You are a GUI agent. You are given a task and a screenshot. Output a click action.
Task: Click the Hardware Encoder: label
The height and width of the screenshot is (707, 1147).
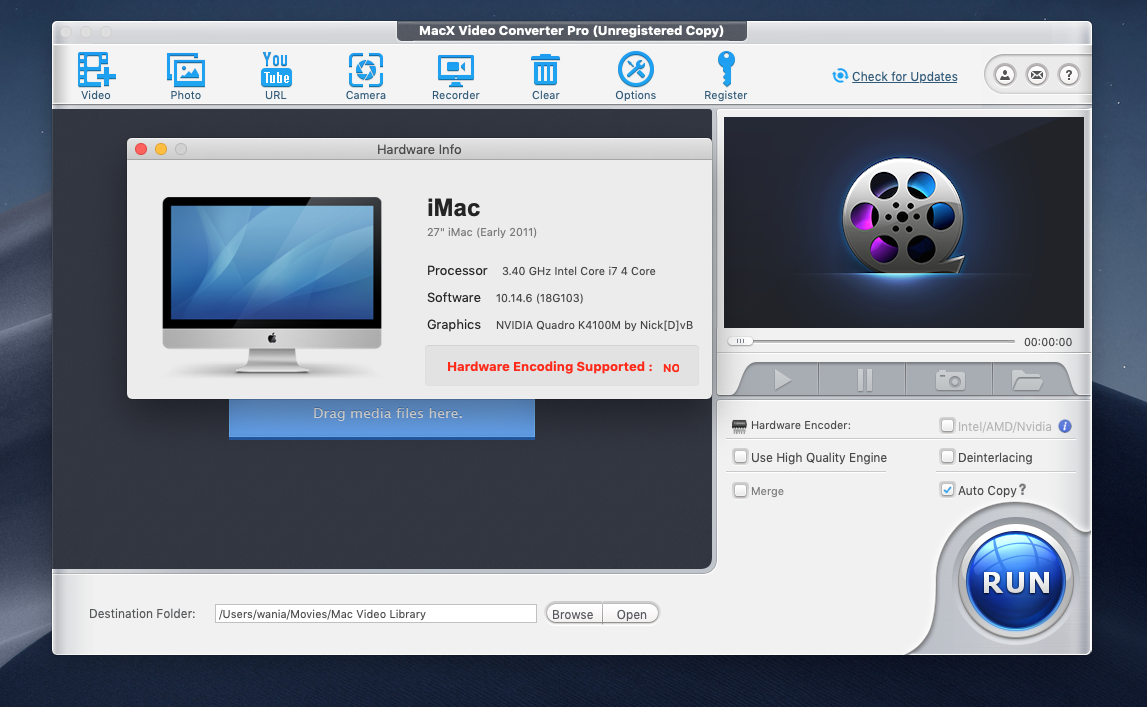click(x=800, y=426)
